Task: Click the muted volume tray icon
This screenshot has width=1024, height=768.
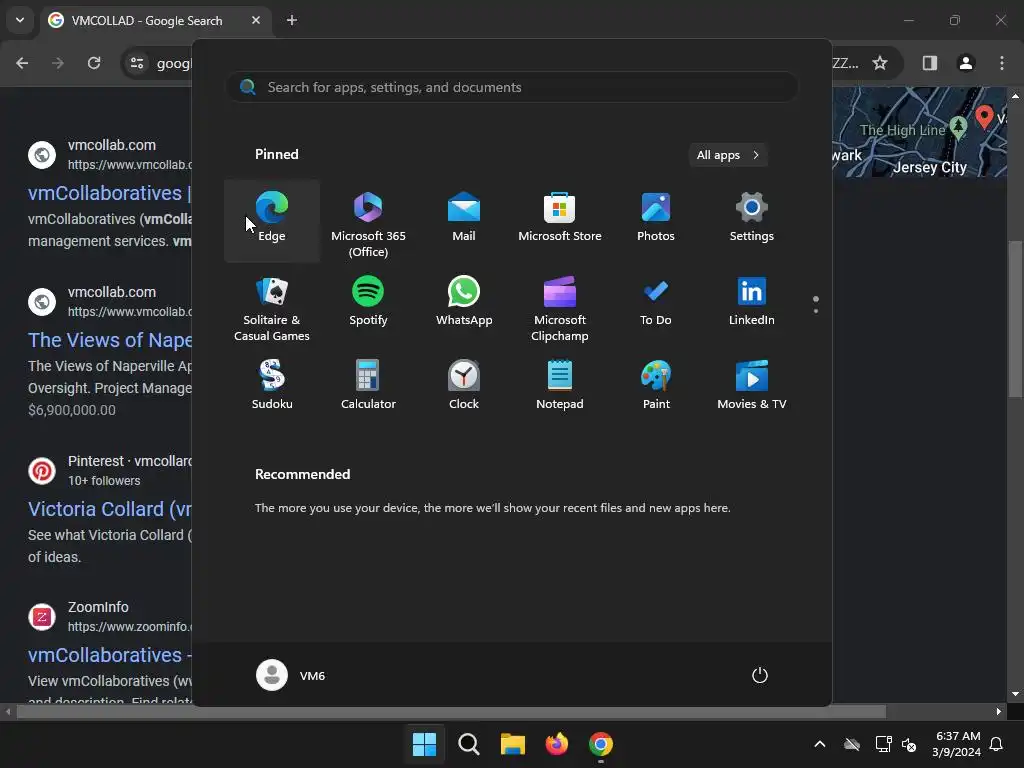Action: 908,744
